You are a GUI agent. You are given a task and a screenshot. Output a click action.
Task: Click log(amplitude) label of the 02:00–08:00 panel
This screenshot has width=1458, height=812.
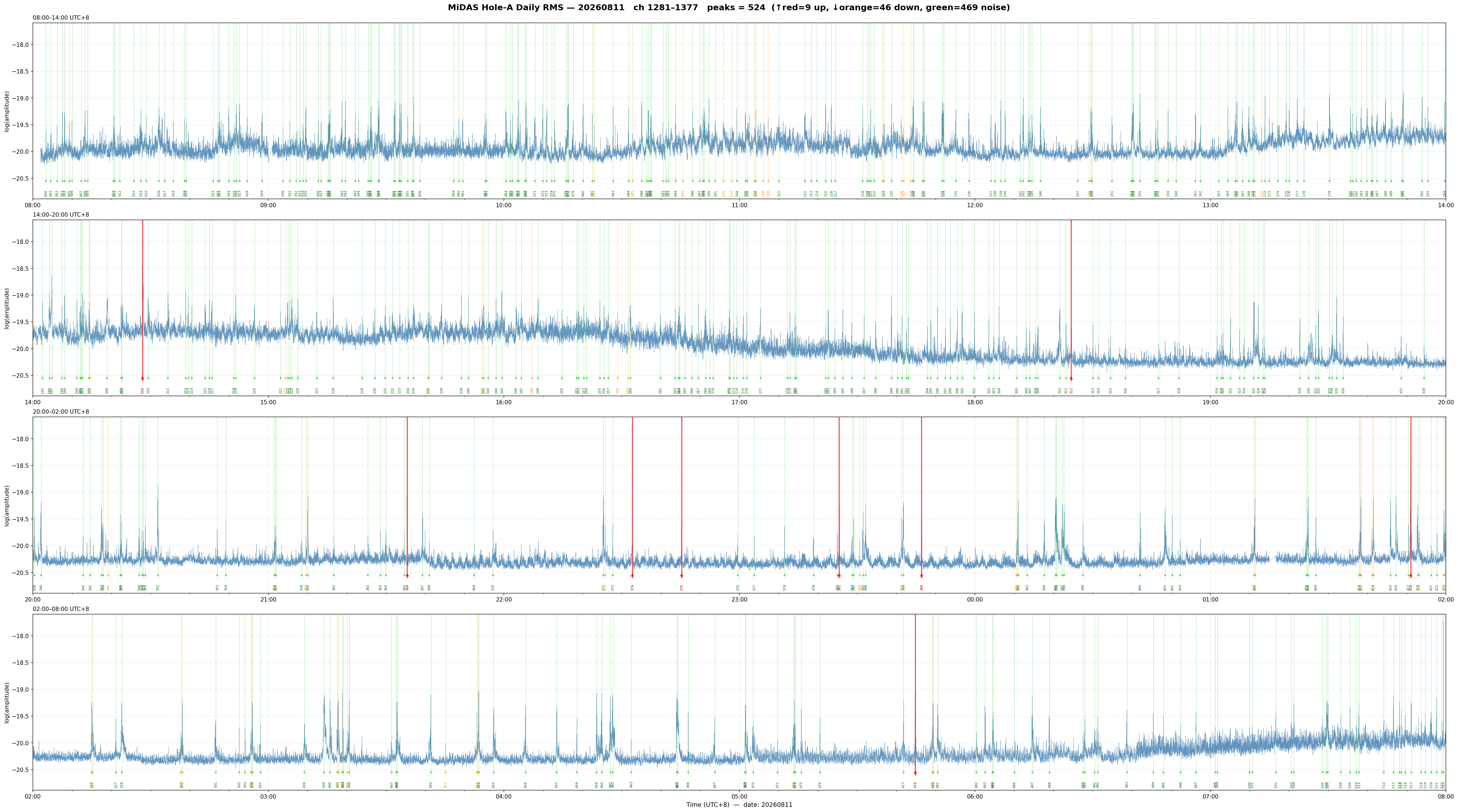click(7, 702)
